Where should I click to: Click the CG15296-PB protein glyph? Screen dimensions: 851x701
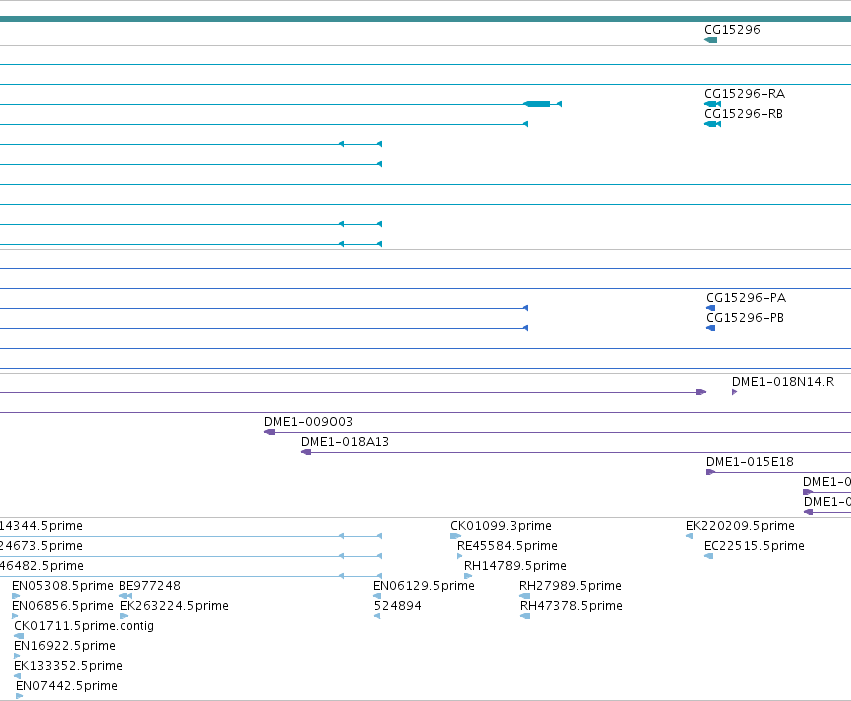710,328
